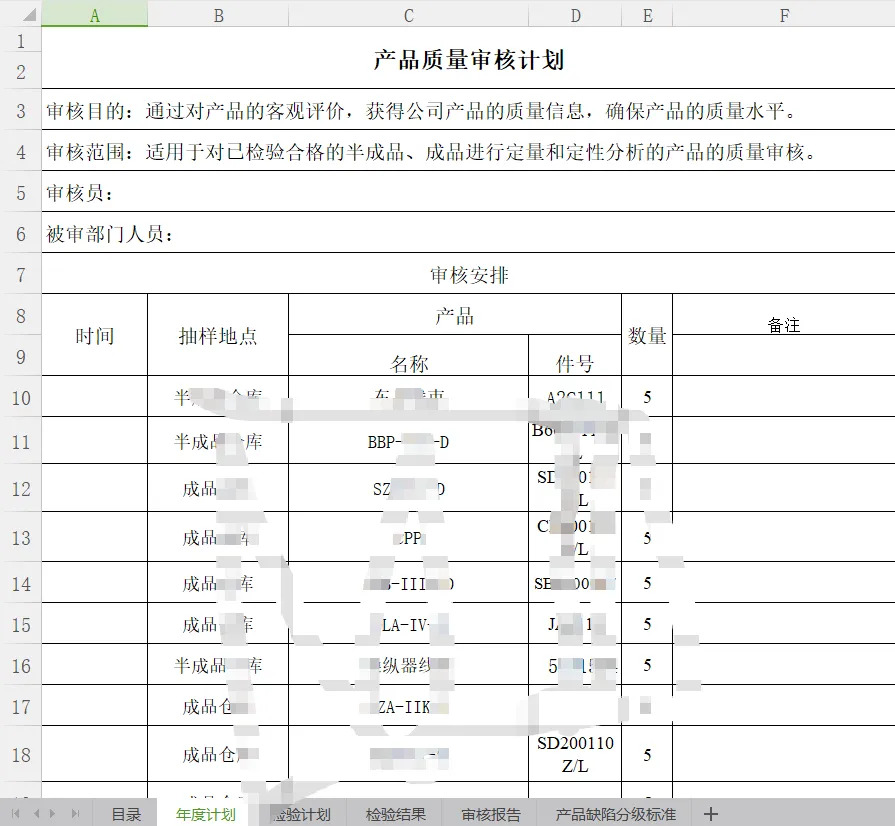Screen dimensions: 895x826
Task: Click the 被审部门人员 cell
Action: (x=468, y=233)
